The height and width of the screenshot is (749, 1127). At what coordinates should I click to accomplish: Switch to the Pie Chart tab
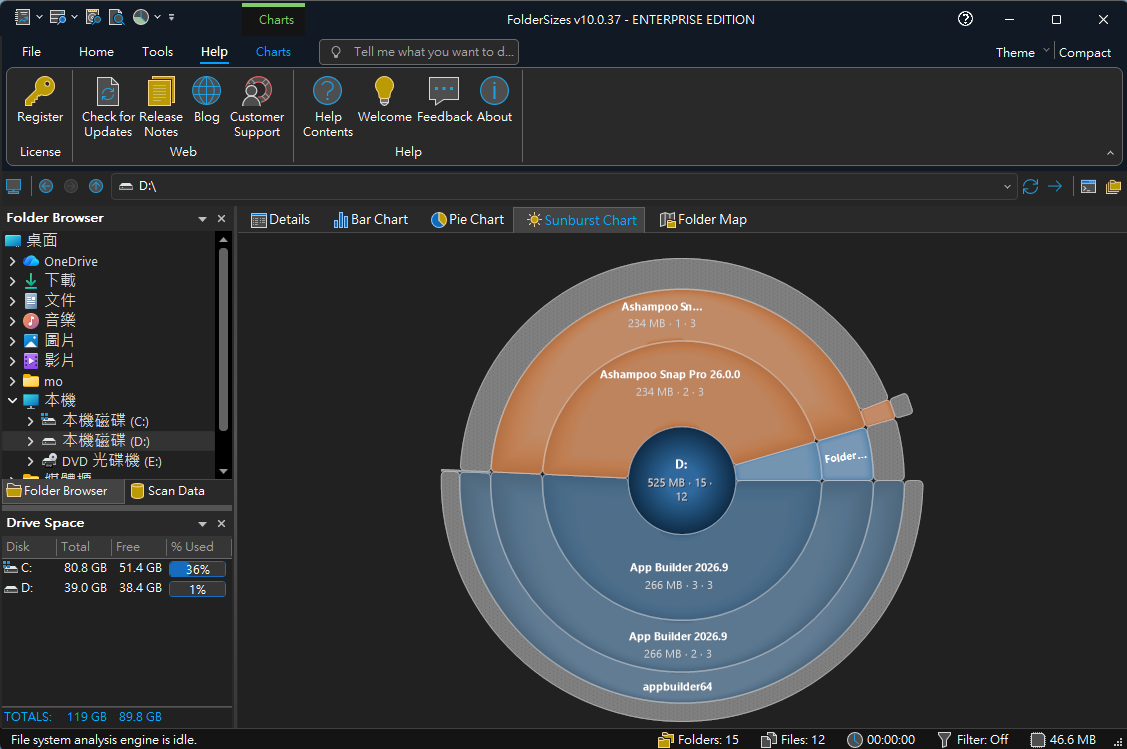467,220
